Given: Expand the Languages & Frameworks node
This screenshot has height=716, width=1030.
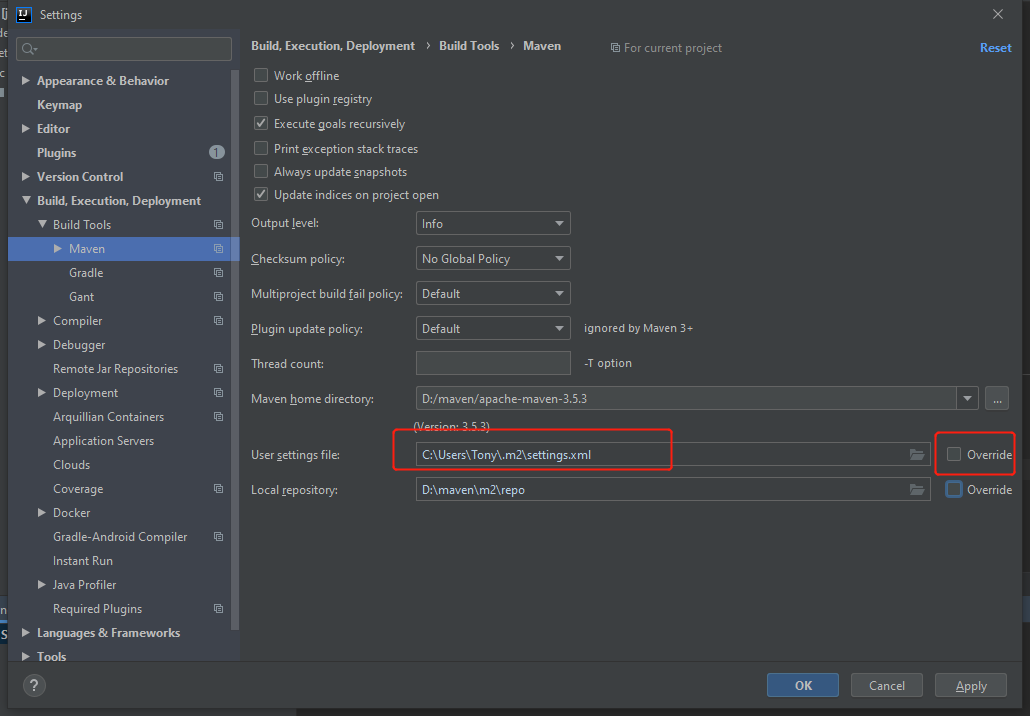Looking at the screenshot, I should pos(26,633).
